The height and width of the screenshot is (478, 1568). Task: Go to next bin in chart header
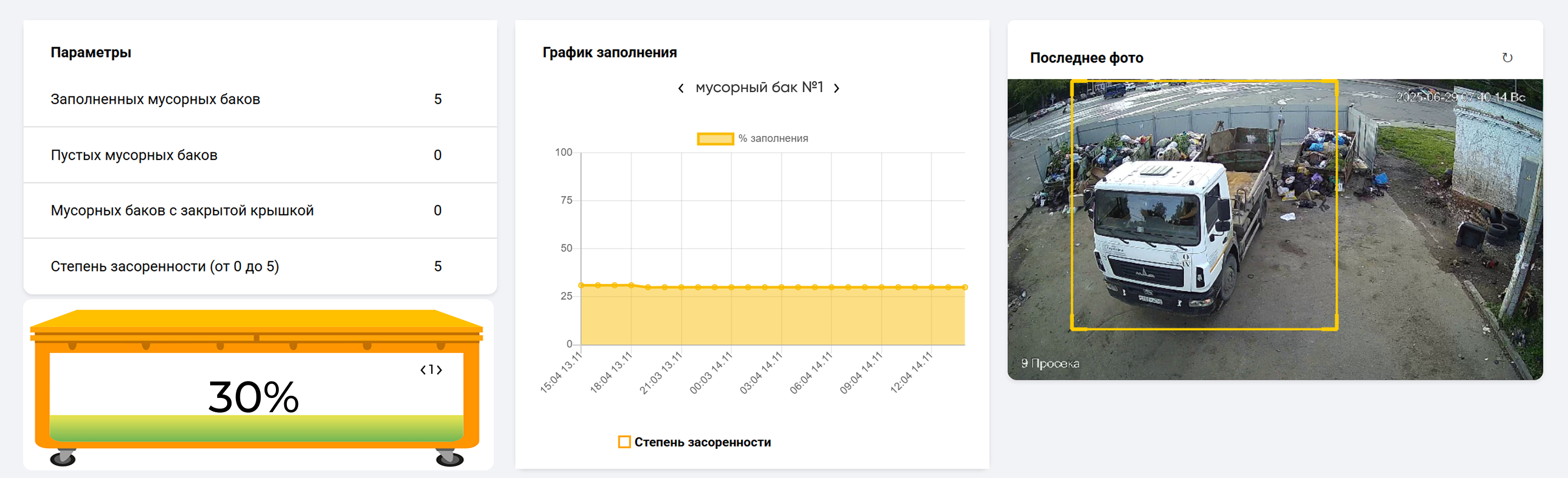(836, 88)
